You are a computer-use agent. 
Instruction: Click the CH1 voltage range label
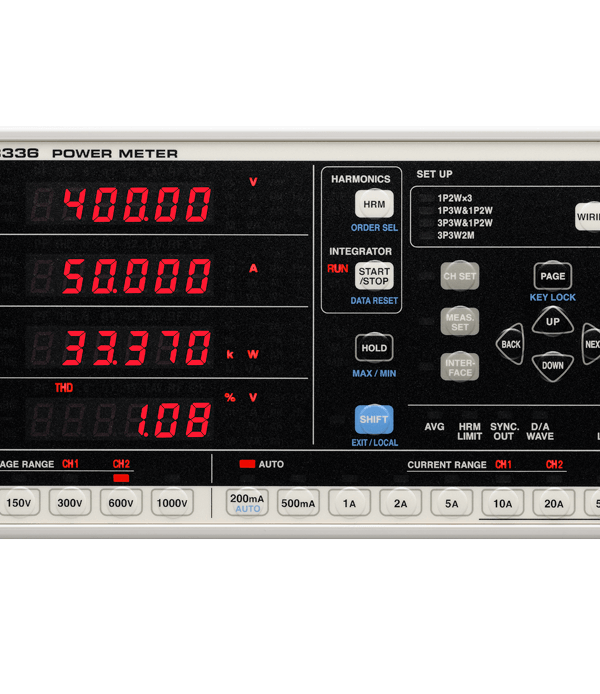(70, 464)
